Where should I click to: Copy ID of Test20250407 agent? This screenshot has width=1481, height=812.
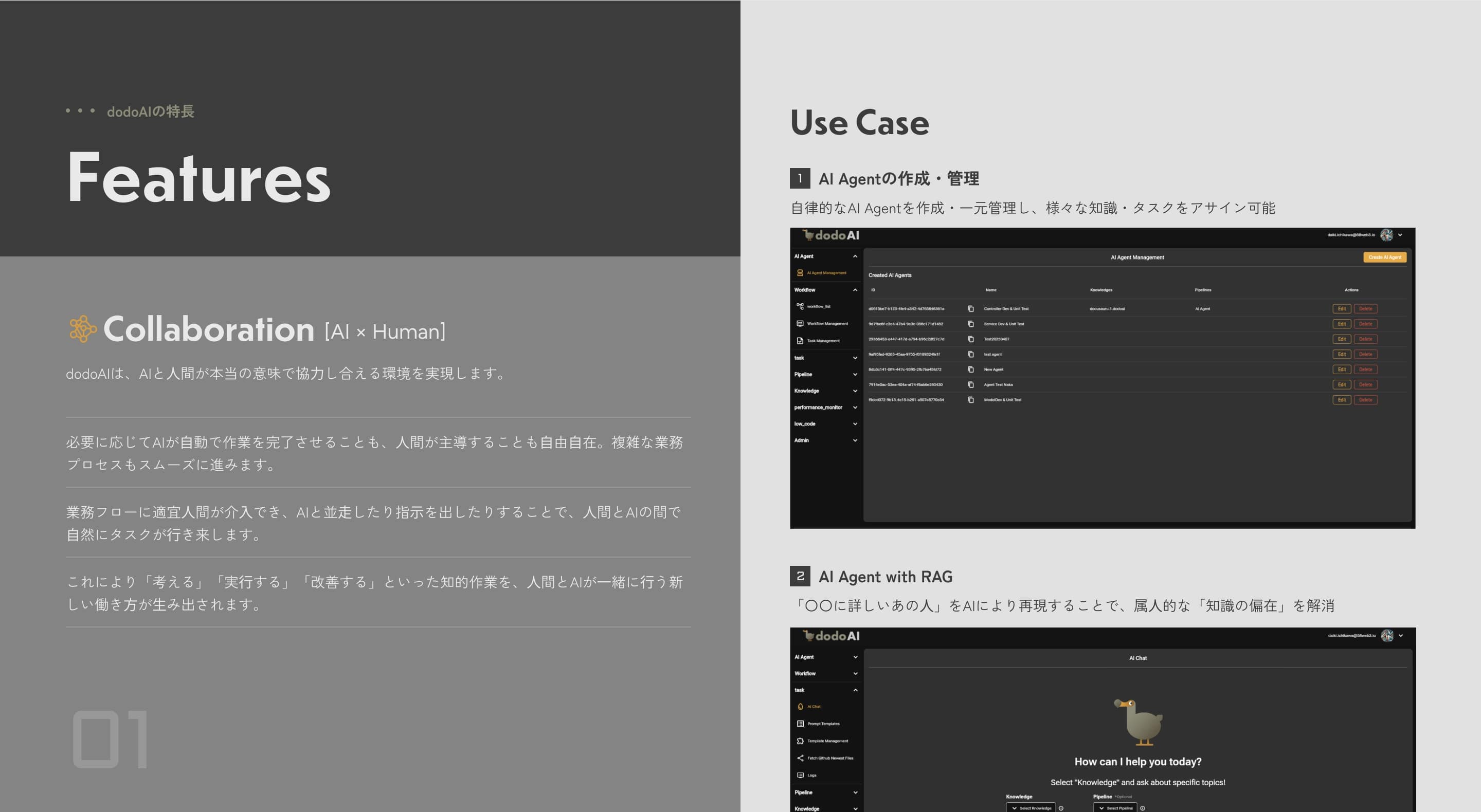970,339
